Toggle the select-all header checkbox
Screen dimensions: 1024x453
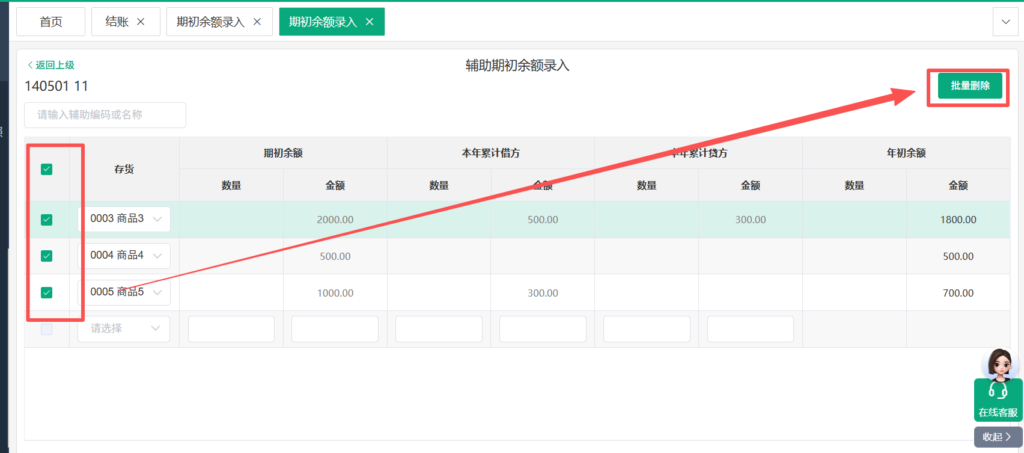(46, 169)
